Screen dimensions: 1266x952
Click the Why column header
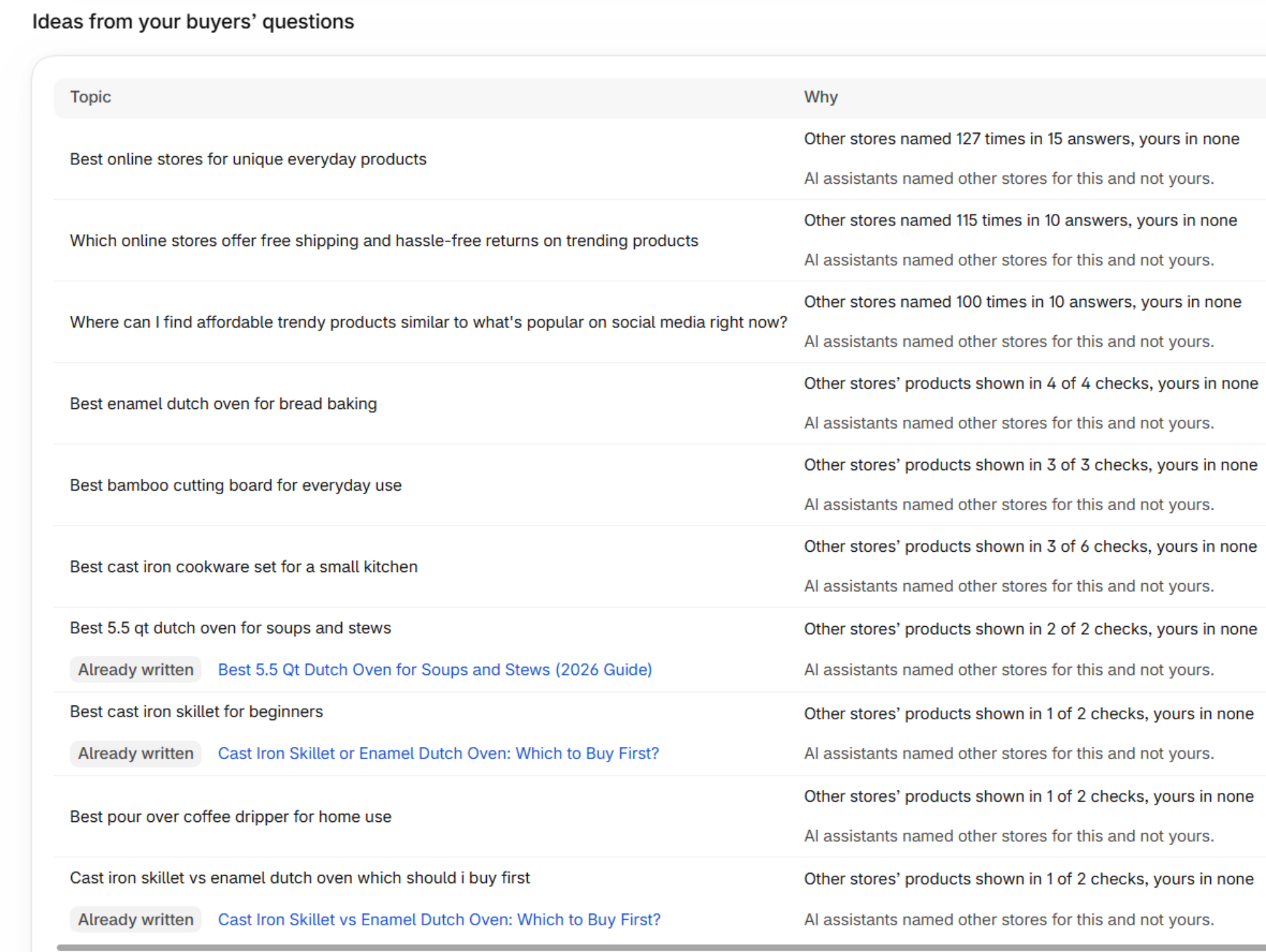coord(821,97)
